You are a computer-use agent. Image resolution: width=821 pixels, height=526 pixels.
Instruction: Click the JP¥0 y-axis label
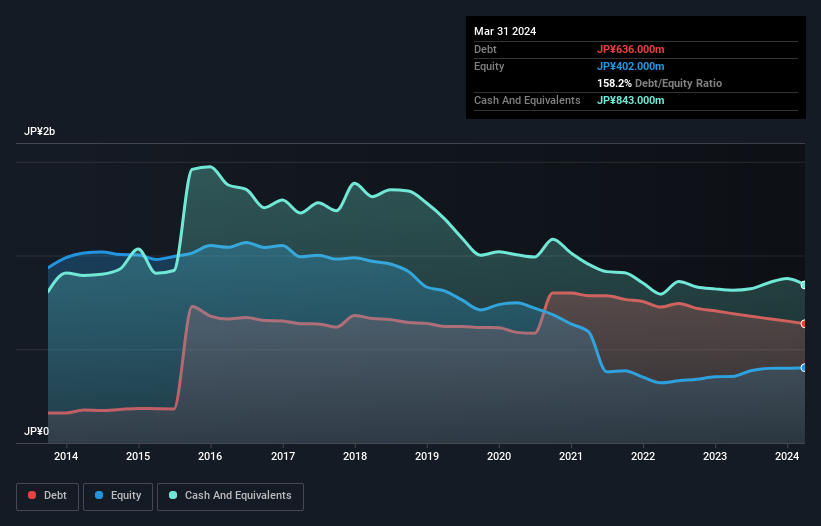coord(36,431)
